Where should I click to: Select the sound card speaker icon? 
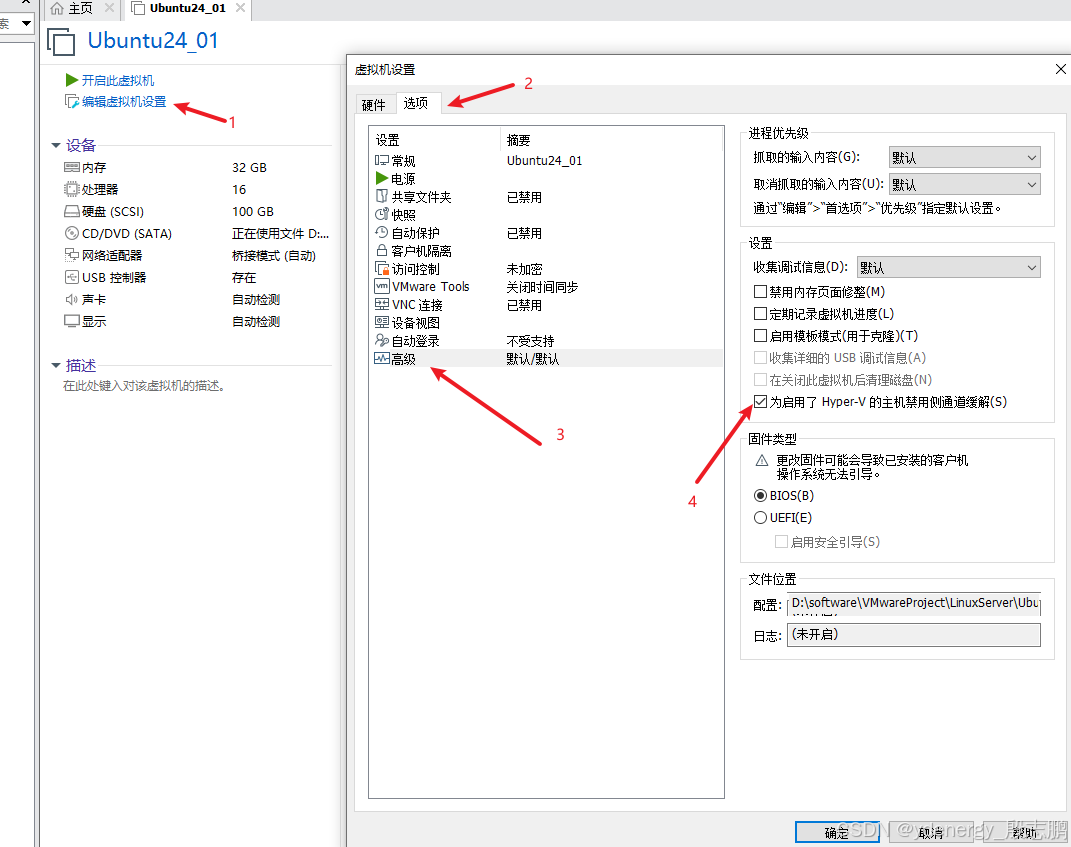pos(72,299)
